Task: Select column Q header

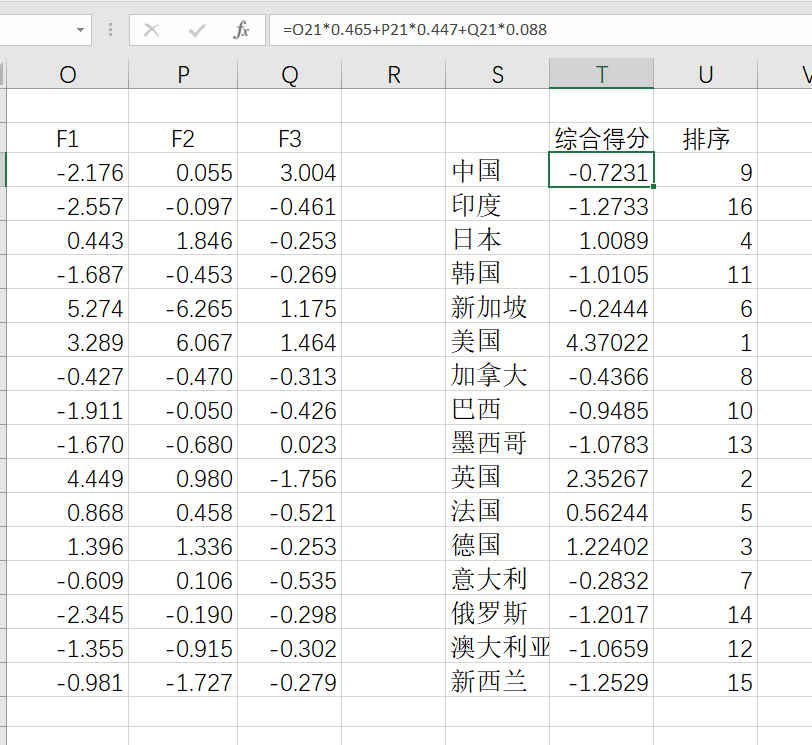Action: [x=289, y=74]
